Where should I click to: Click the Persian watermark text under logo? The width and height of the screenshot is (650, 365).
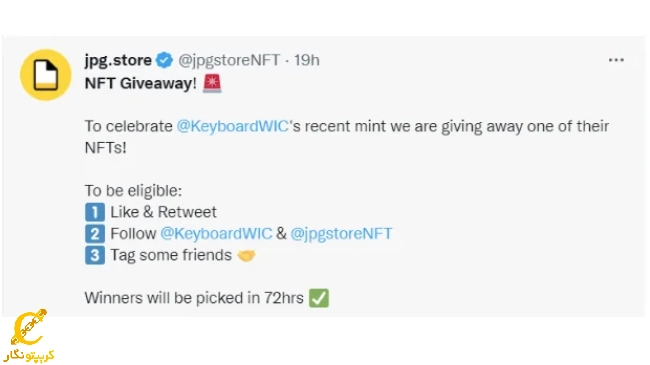29,355
